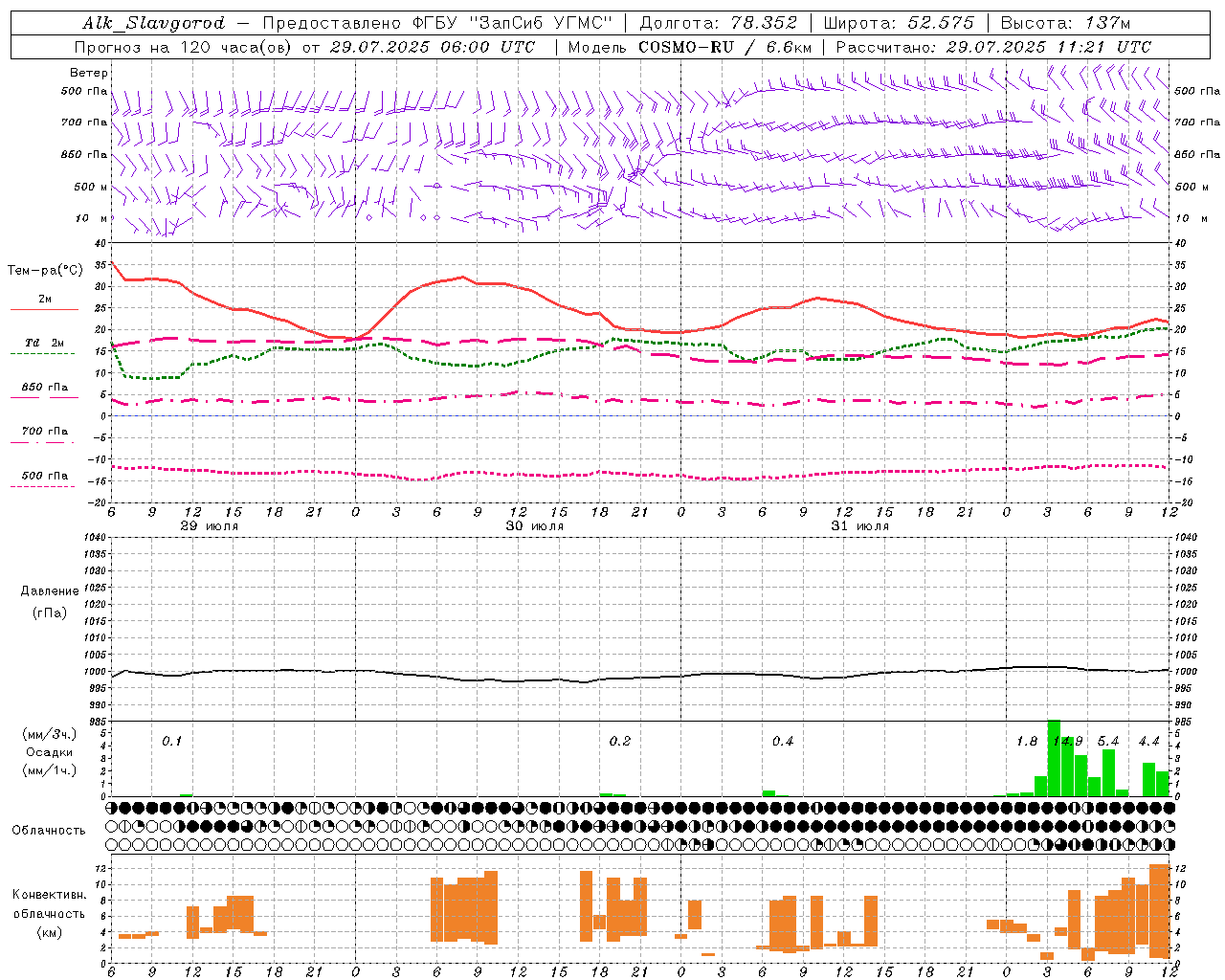Select the longitude value Долгота: 78.352
Image resolution: width=1225 pixels, height=980 pixels.
point(718,23)
